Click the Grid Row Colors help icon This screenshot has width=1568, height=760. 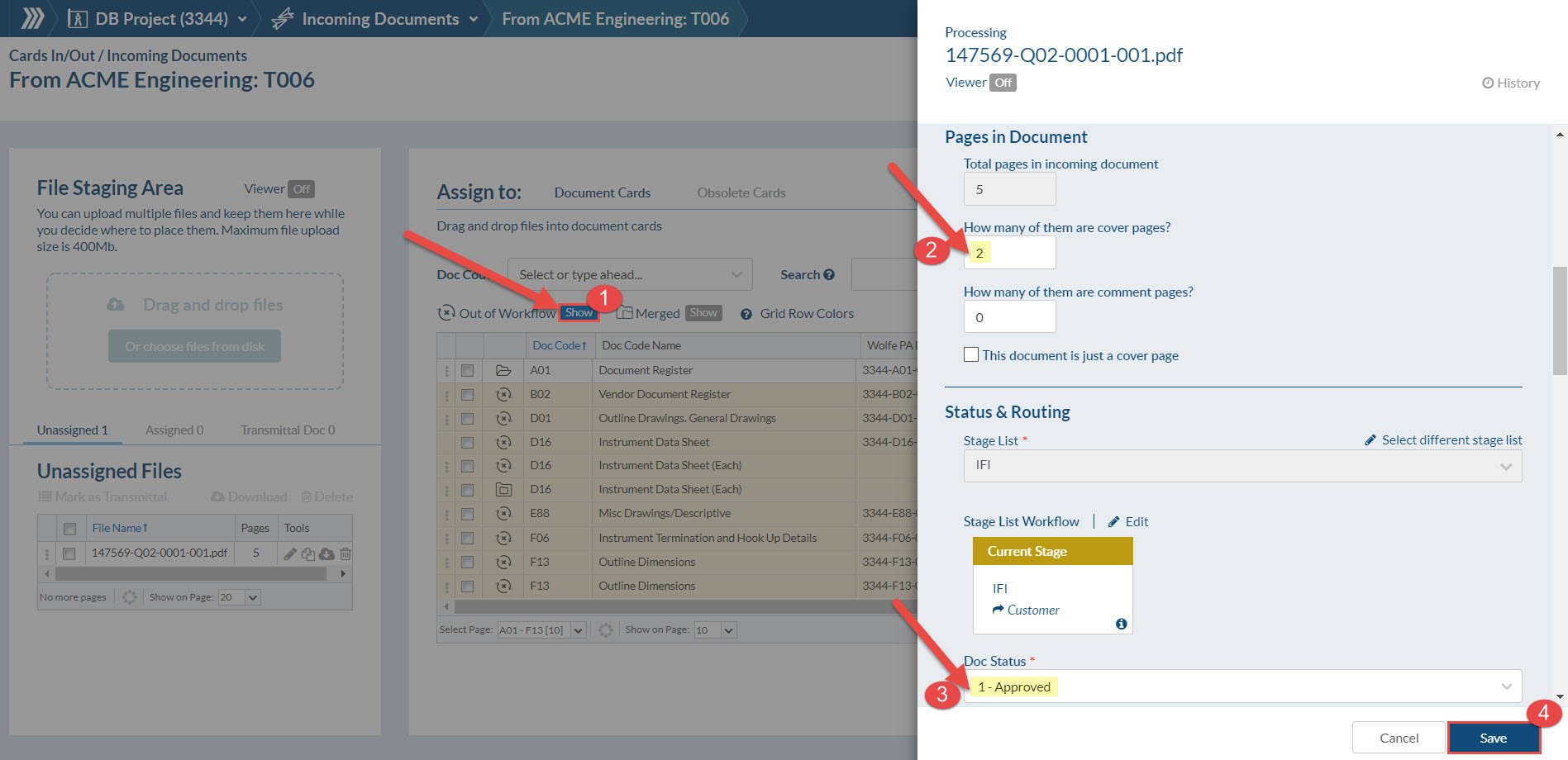tap(746, 314)
